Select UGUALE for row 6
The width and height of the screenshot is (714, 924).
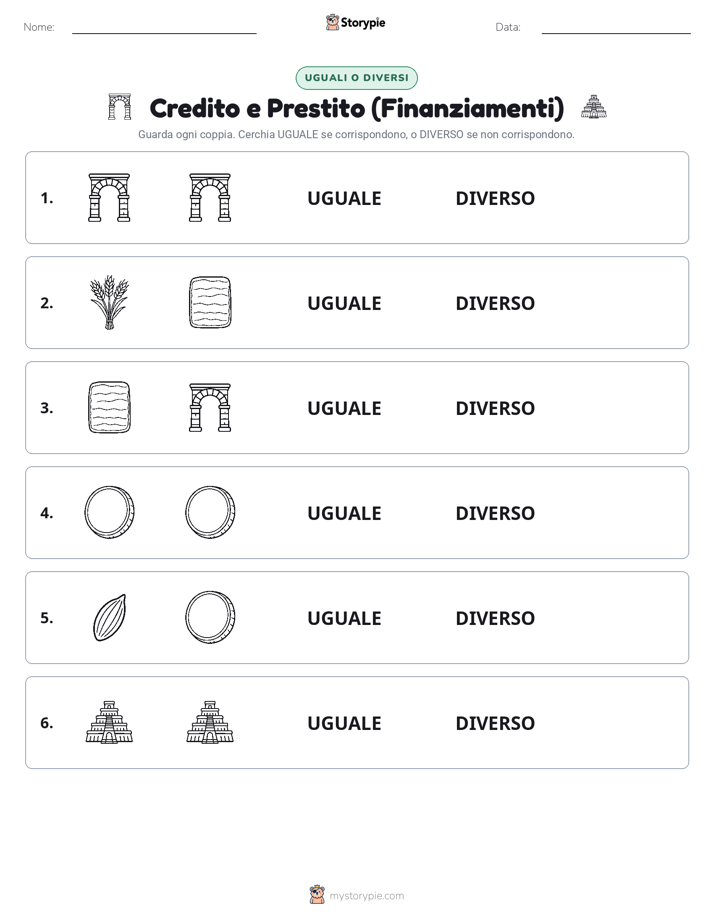345,722
